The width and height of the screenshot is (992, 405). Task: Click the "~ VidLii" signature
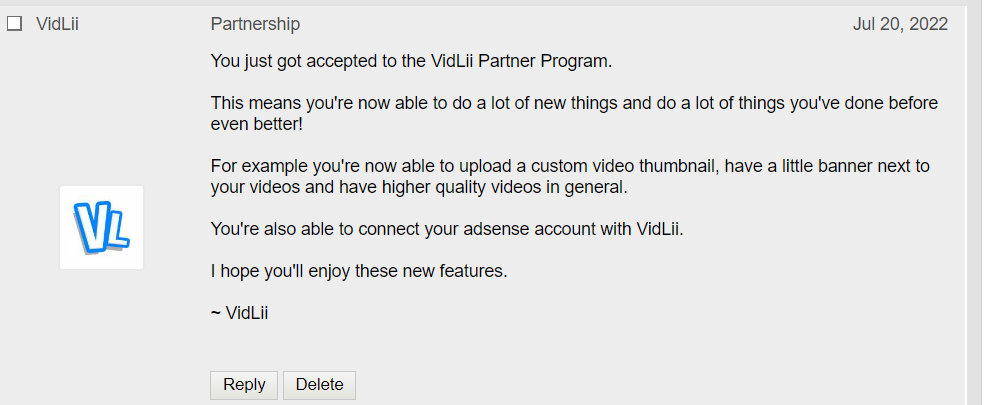[x=240, y=313]
